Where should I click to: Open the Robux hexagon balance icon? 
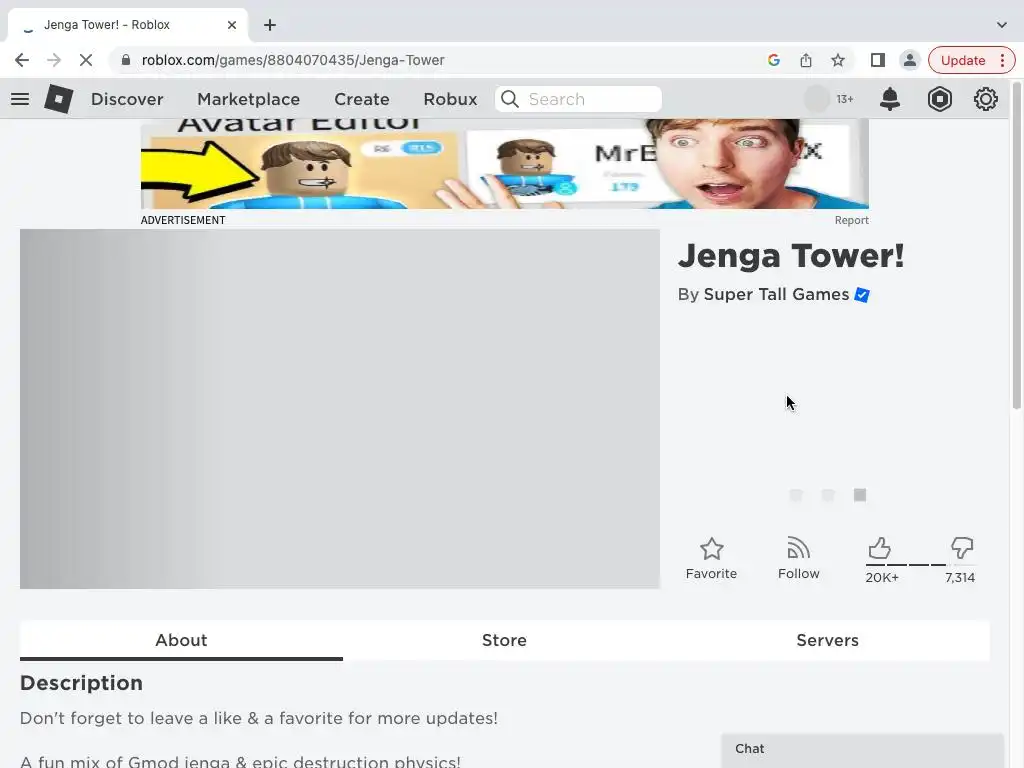coord(939,99)
